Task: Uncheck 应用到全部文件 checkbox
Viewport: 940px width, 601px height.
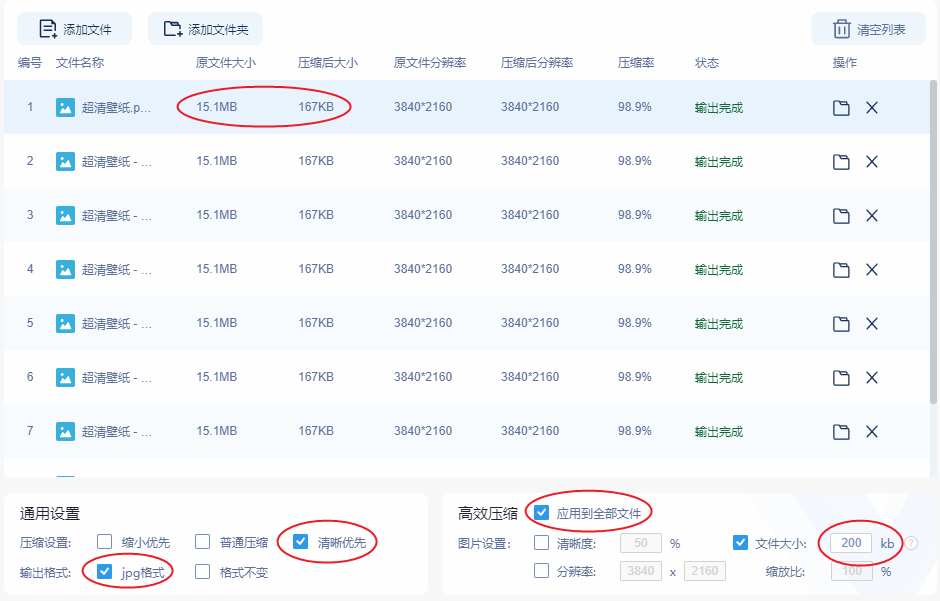Action: tap(541, 512)
